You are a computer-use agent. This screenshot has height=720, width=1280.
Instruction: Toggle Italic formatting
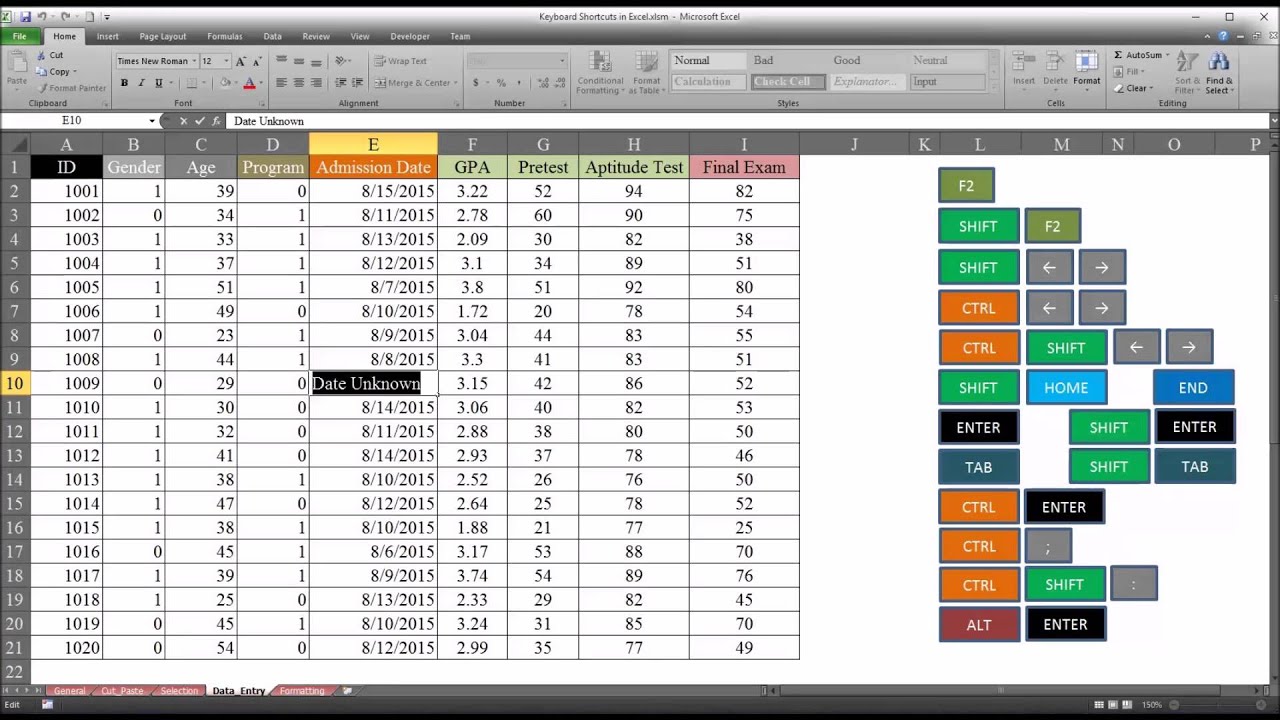142,83
